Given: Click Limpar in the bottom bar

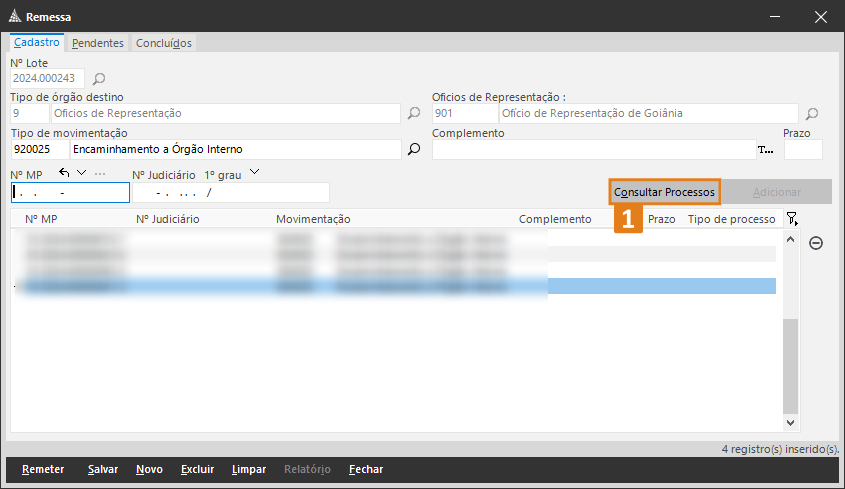Looking at the screenshot, I should [x=249, y=470].
